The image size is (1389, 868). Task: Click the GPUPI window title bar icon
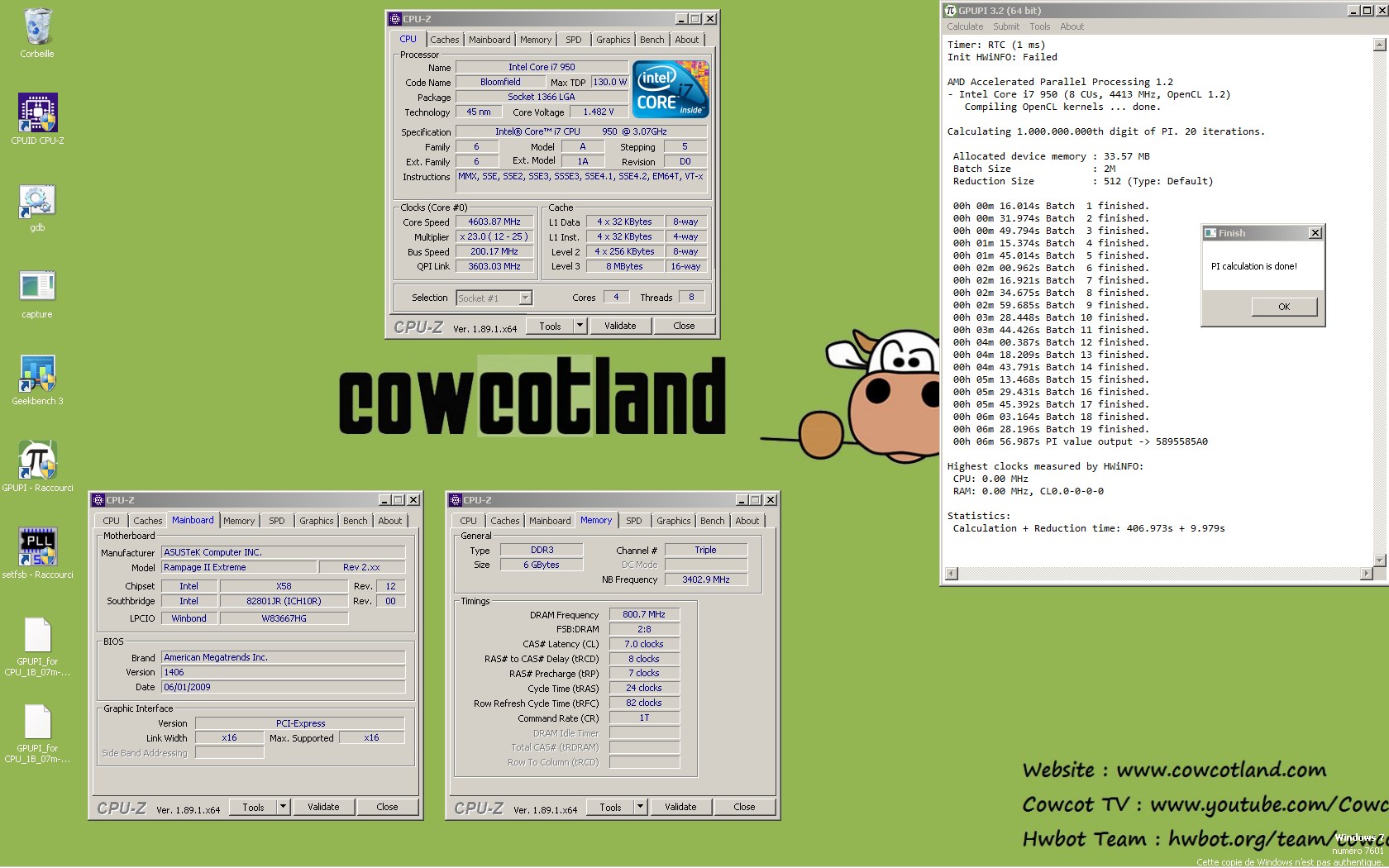[950, 10]
